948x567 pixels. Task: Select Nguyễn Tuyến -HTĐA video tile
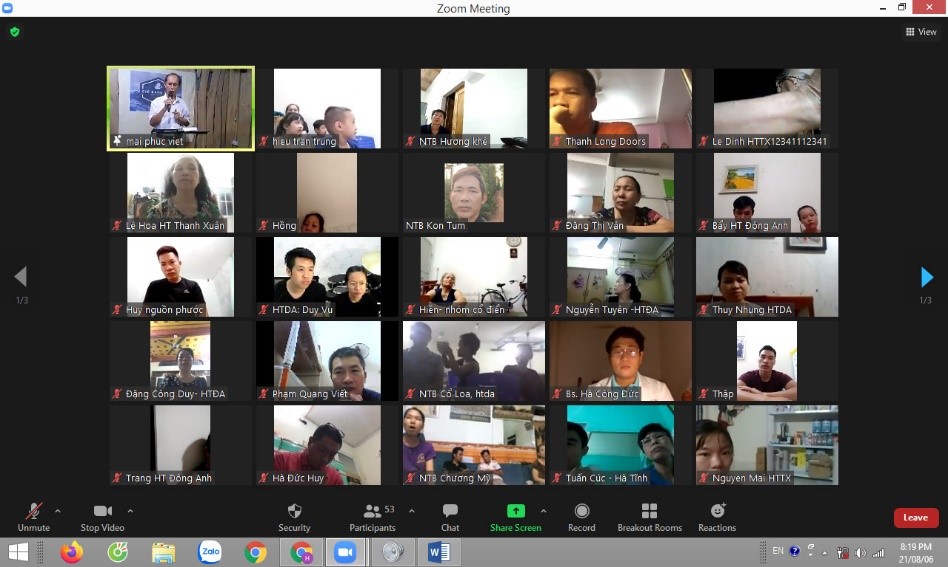coord(620,277)
